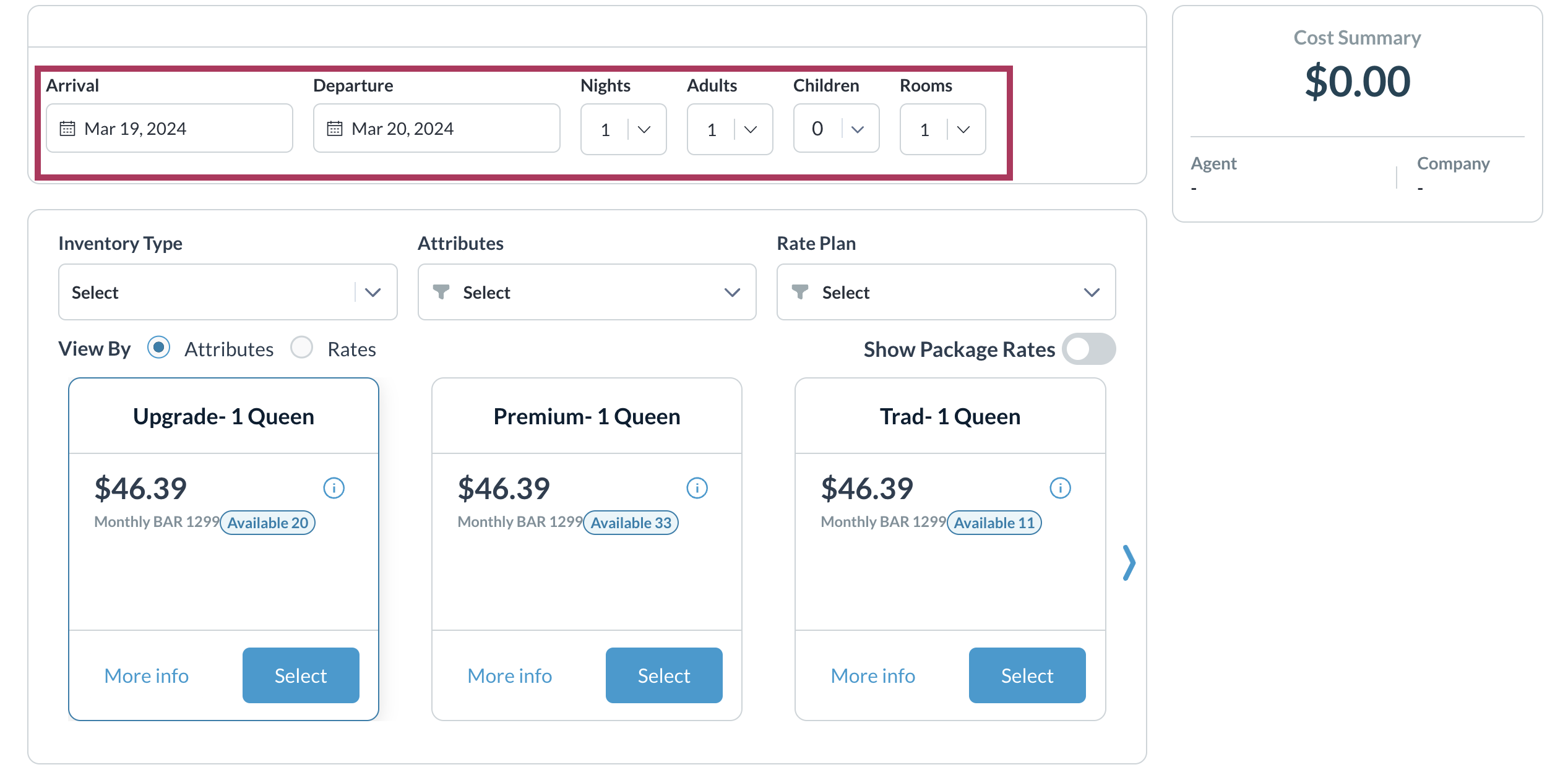Select the Premium- 1 Queen room
Screen dimensions: 1568x783
(x=664, y=675)
